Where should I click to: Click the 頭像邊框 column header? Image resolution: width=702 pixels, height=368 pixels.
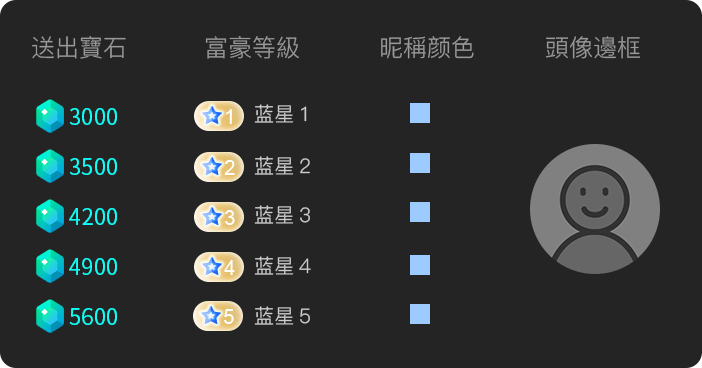click(593, 48)
